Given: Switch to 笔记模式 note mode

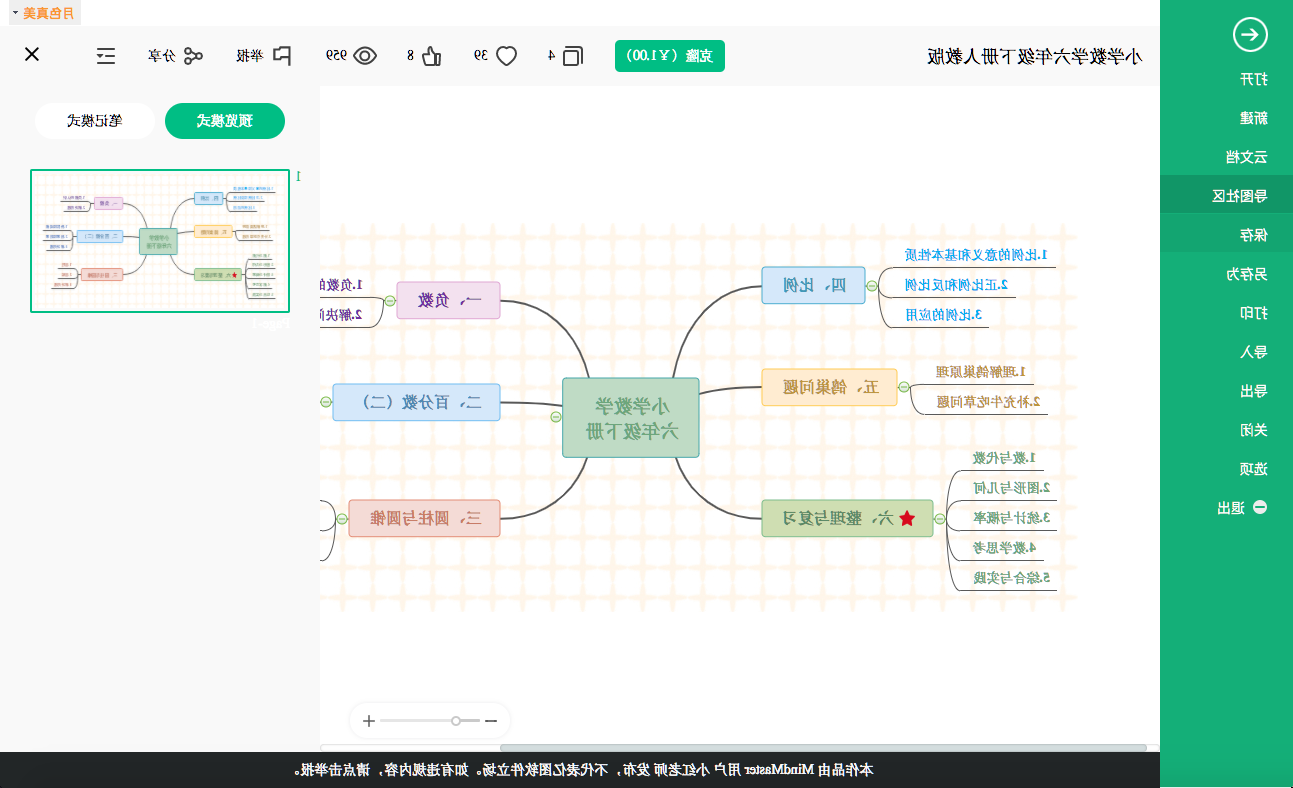Looking at the screenshot, I should pyautogui.click(x=95, y=121).
